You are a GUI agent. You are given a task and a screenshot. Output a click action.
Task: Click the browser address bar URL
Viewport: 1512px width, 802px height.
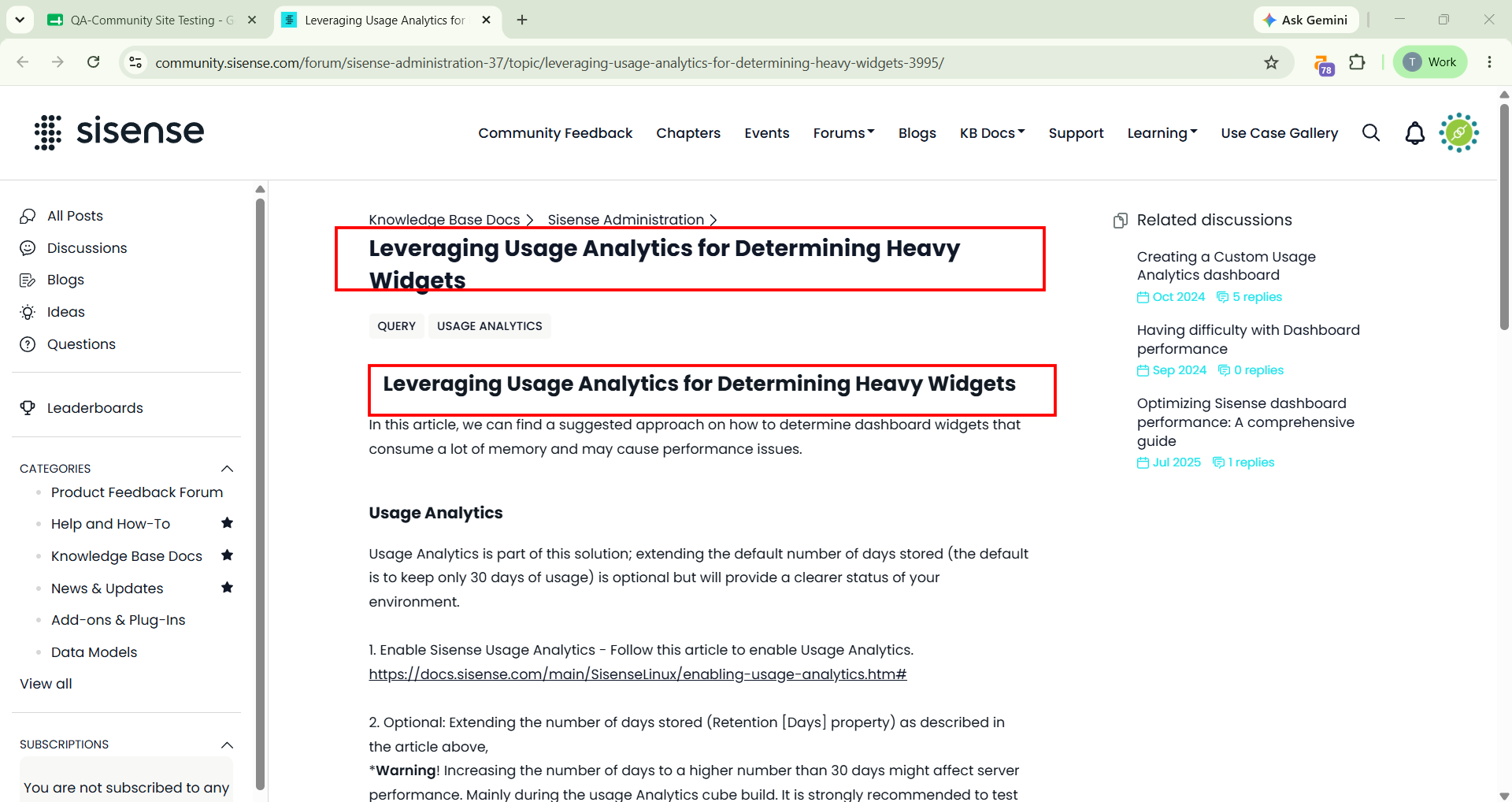(550, 63)
